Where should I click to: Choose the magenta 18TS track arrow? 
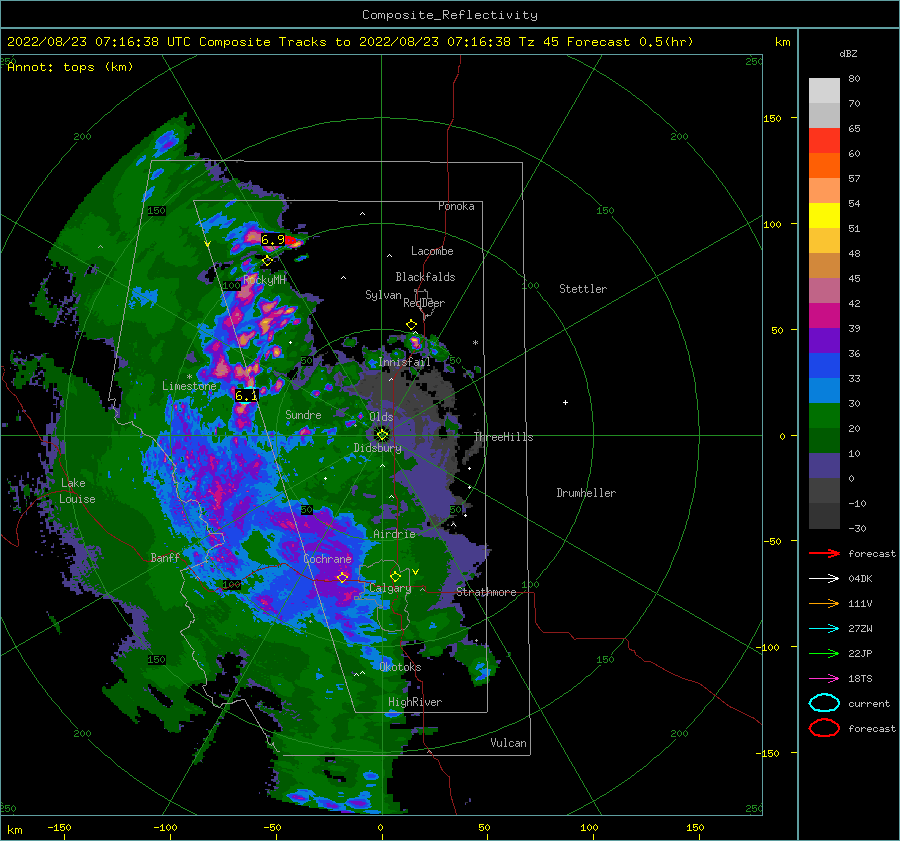click(824, 679)
